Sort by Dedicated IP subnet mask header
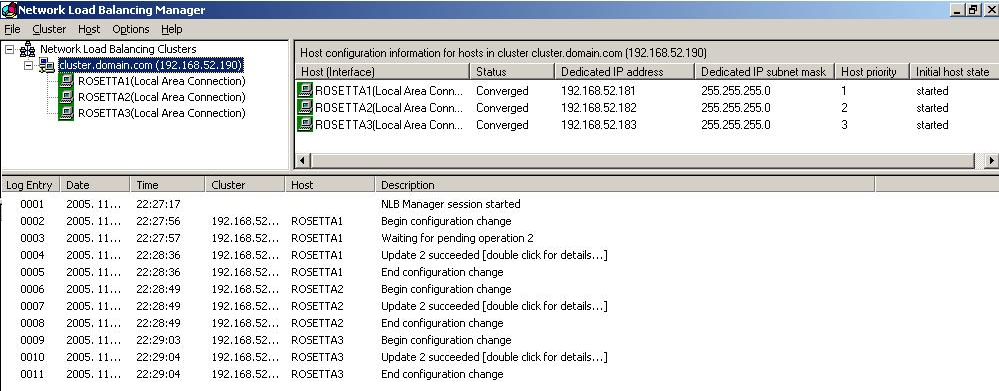 [764, 72]
